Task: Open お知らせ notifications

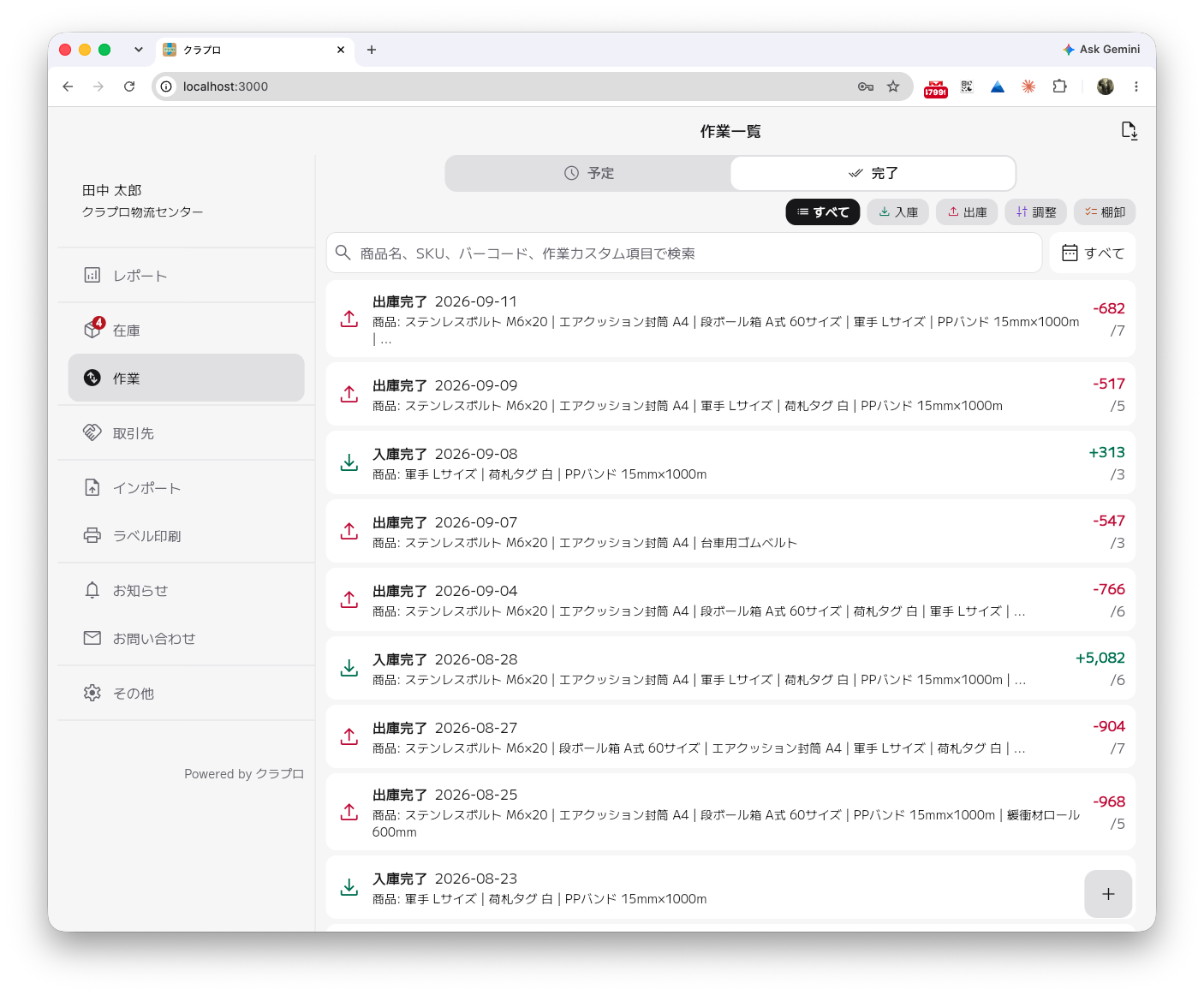Action: pos(186,591)
